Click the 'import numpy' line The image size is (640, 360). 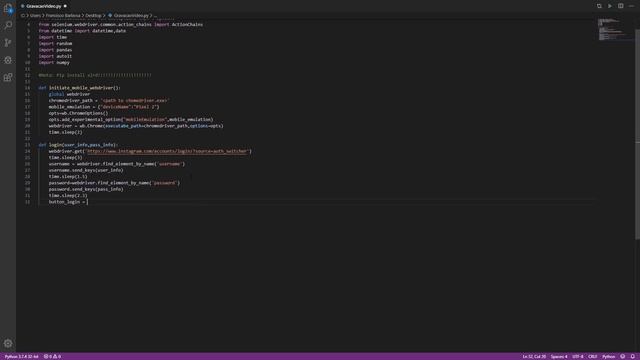(54, 62)
